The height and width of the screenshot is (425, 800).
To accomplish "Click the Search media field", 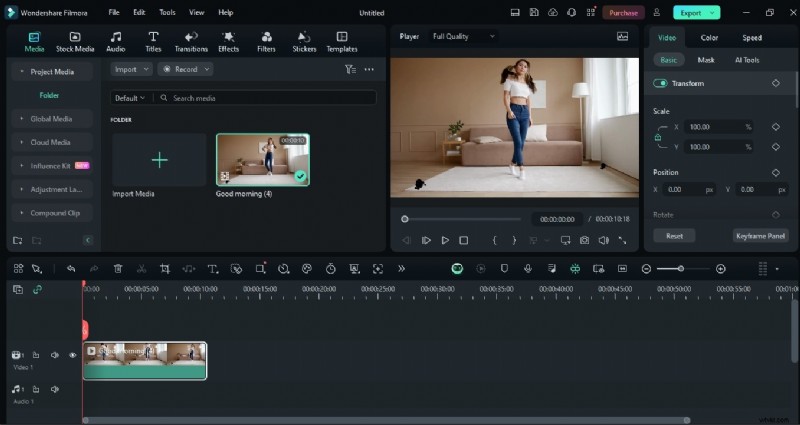I will coord(265,98).
